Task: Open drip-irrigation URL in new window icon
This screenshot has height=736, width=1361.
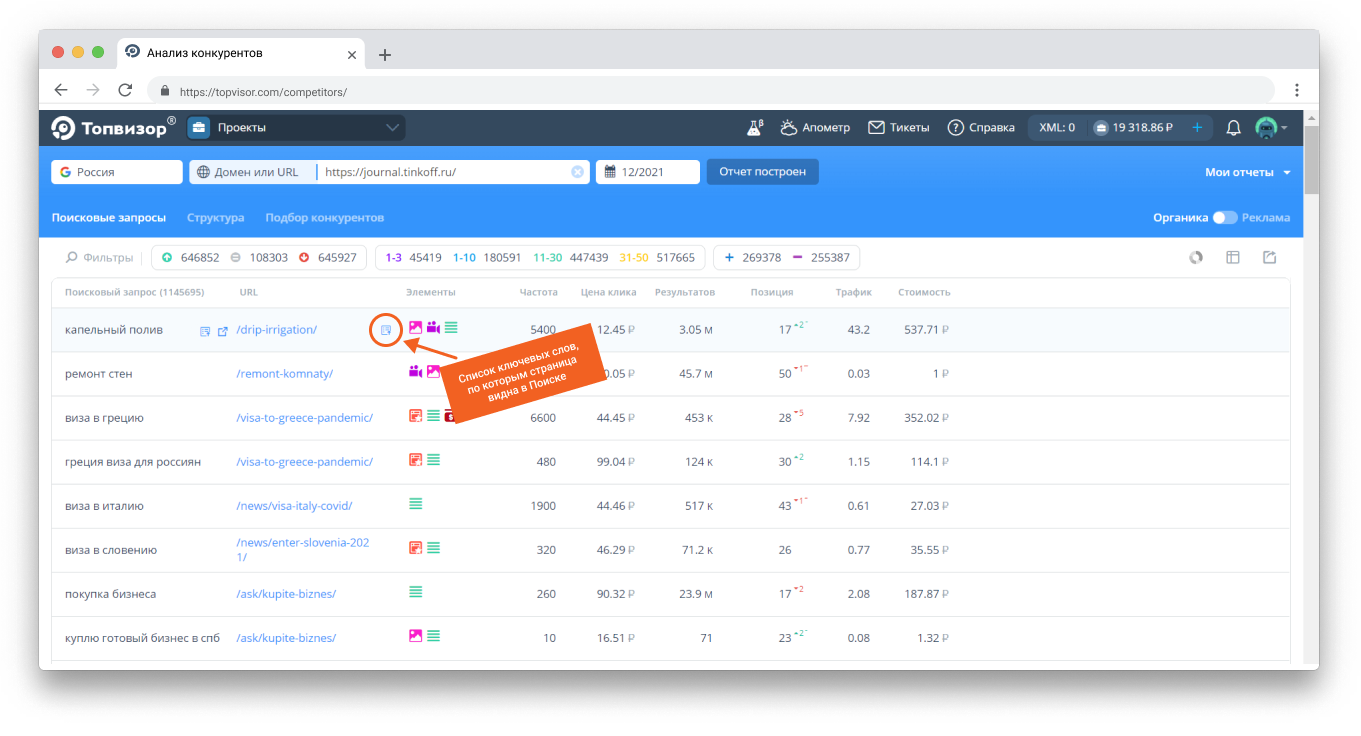Action: coord(223,331)
